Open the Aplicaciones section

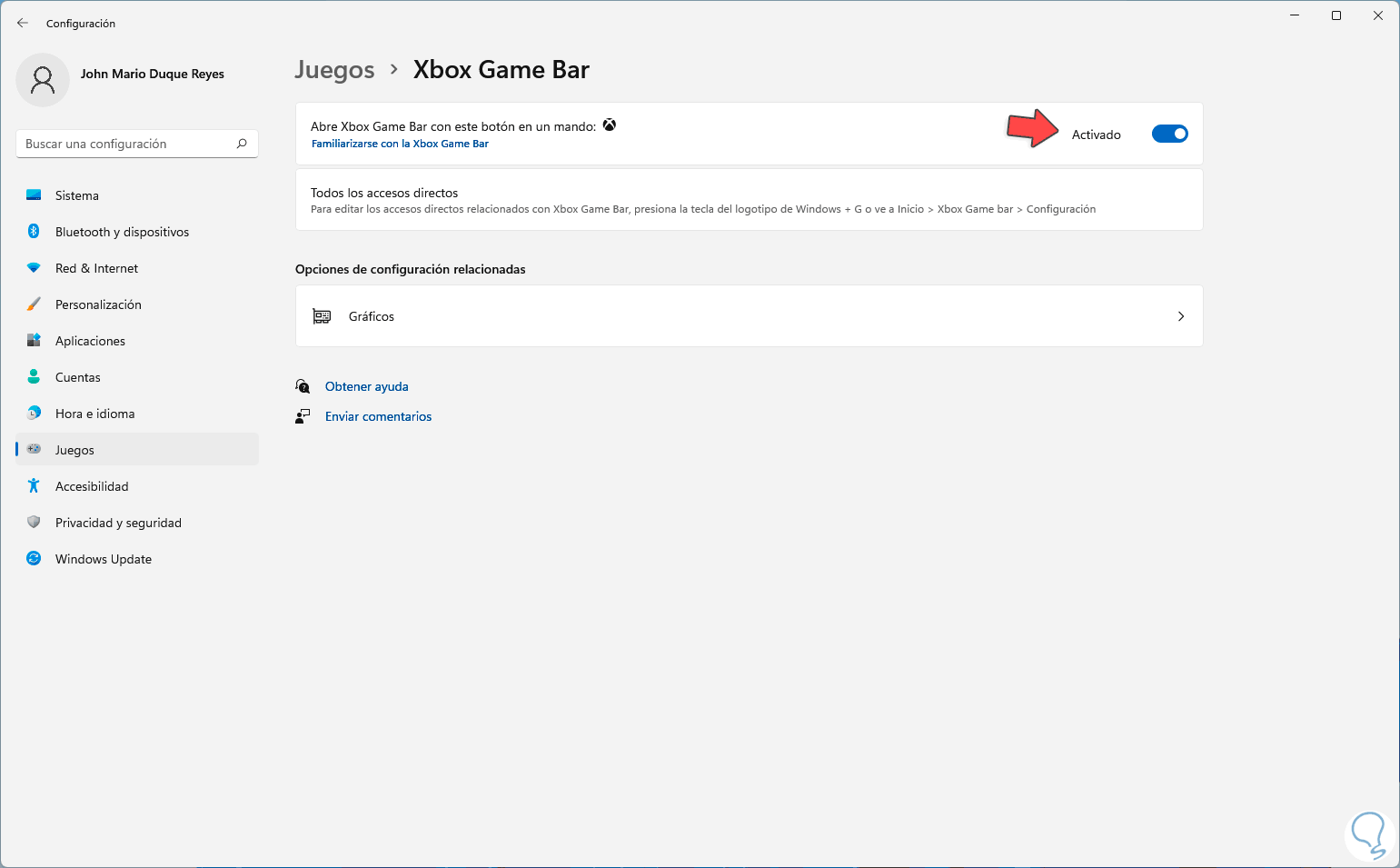[x=137, y=341]
